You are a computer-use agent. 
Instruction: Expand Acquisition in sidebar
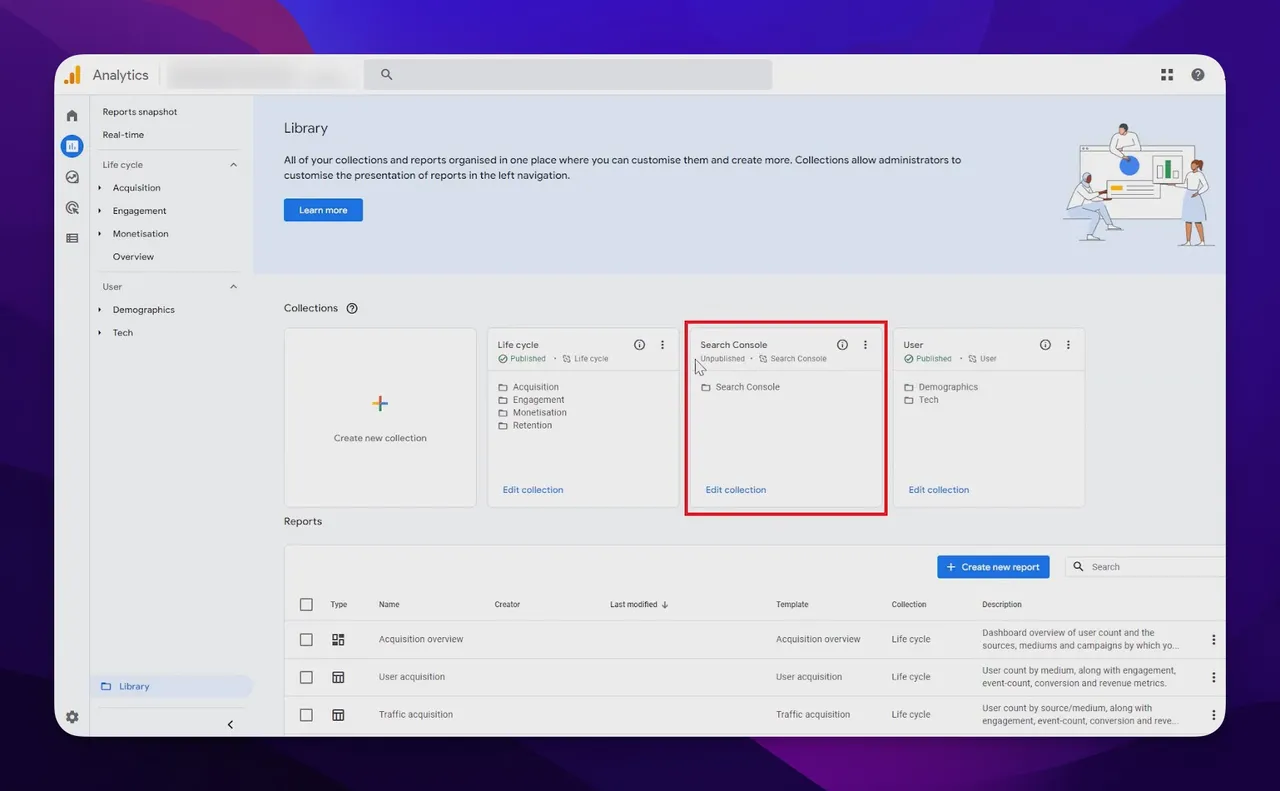click(100, 188)
